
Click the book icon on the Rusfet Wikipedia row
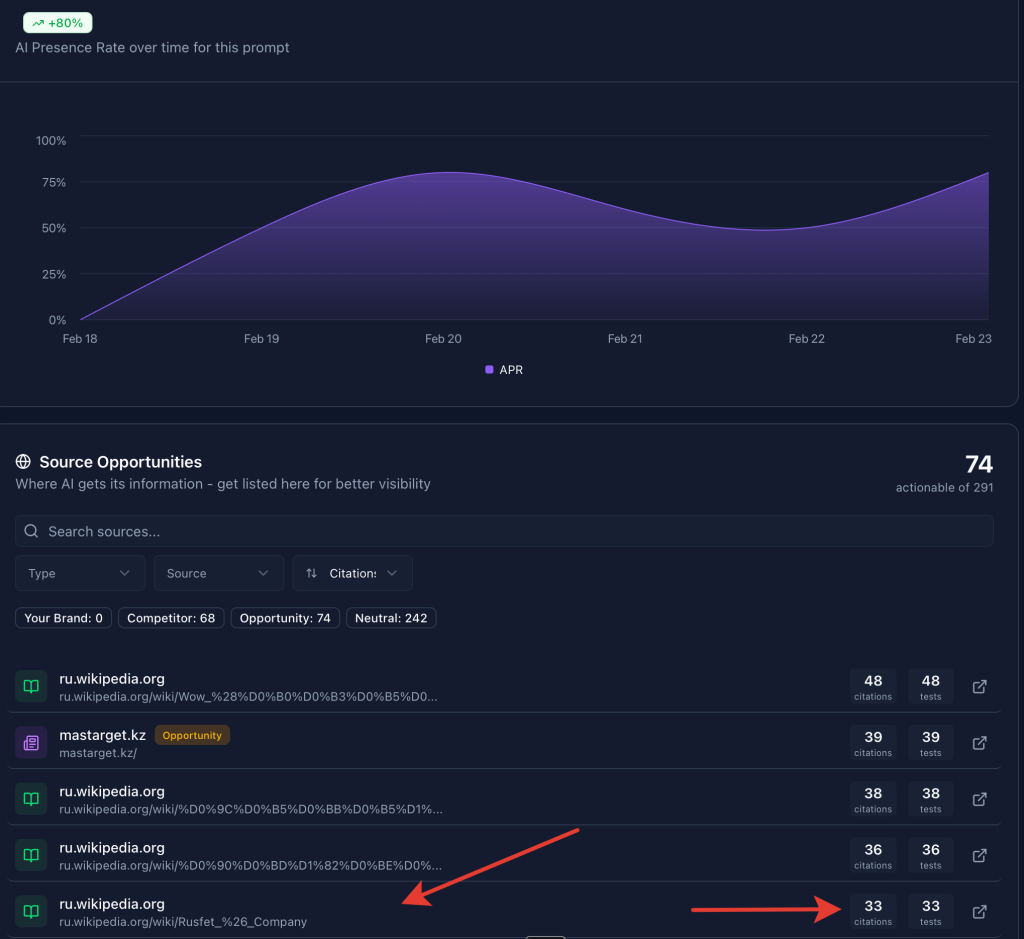(x=31, y=911)
